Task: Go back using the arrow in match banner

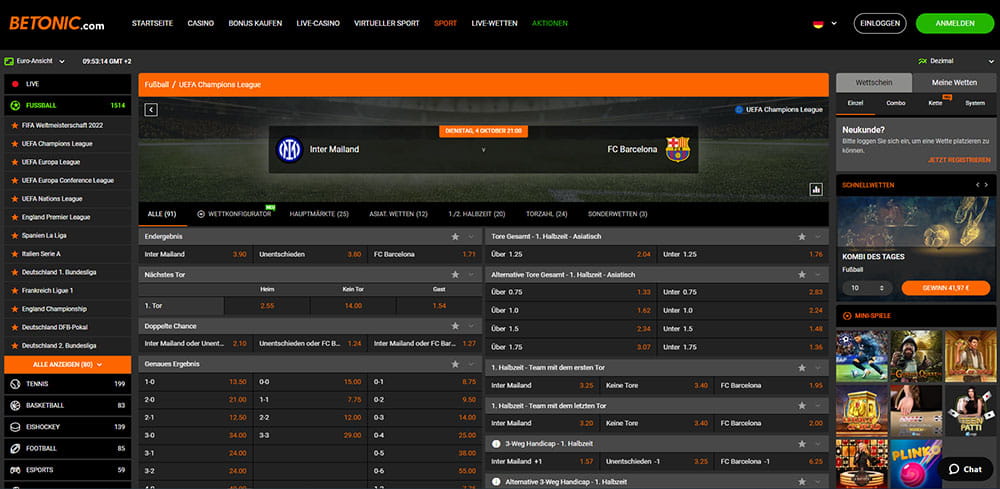Action: (x=151, y=110)
